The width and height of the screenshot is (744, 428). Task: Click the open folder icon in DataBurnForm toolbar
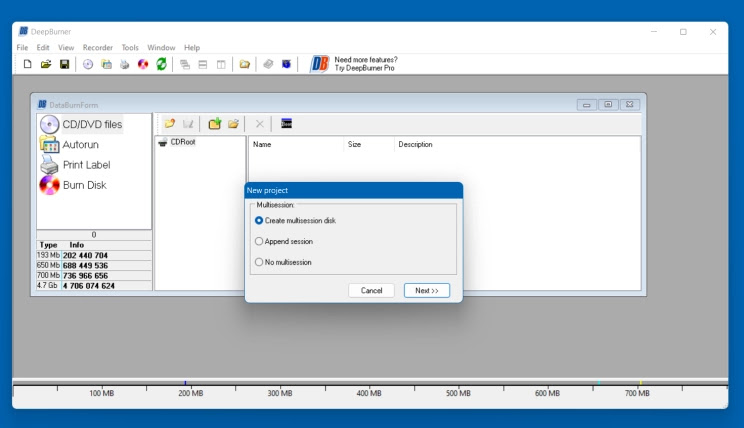[x=233, y=124]
